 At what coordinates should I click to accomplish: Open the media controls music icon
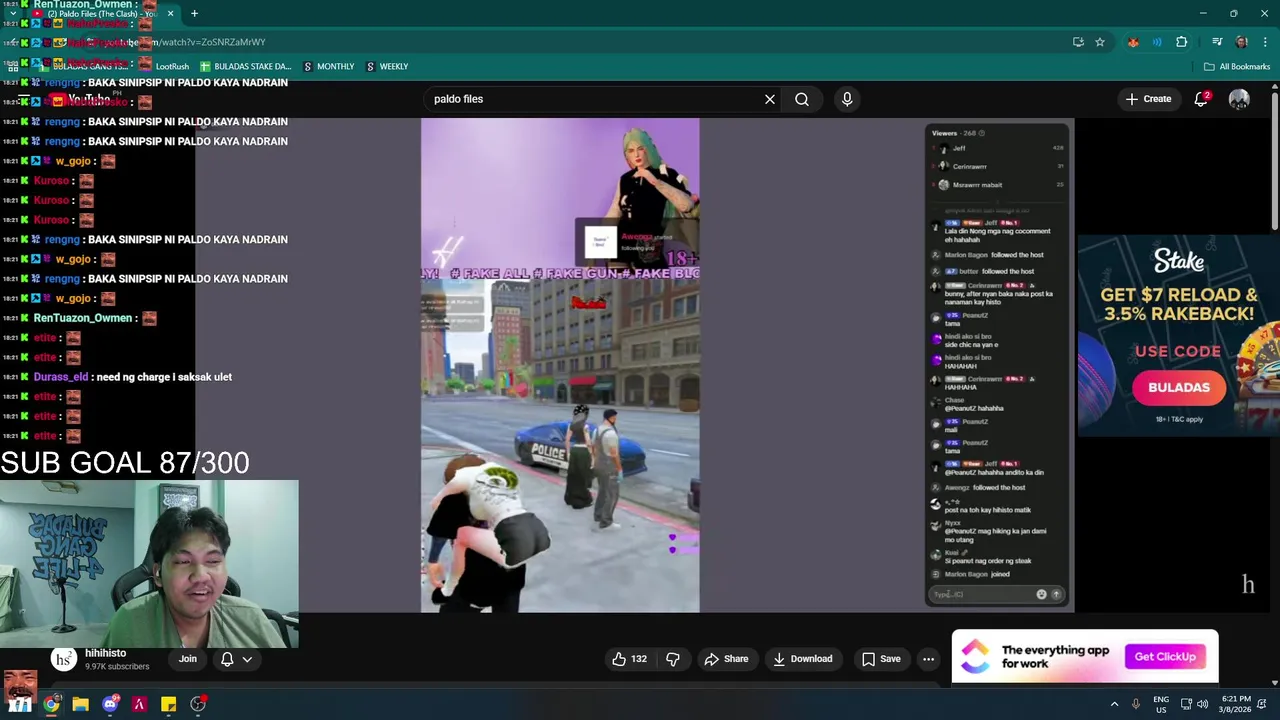tap(1217, 42)
